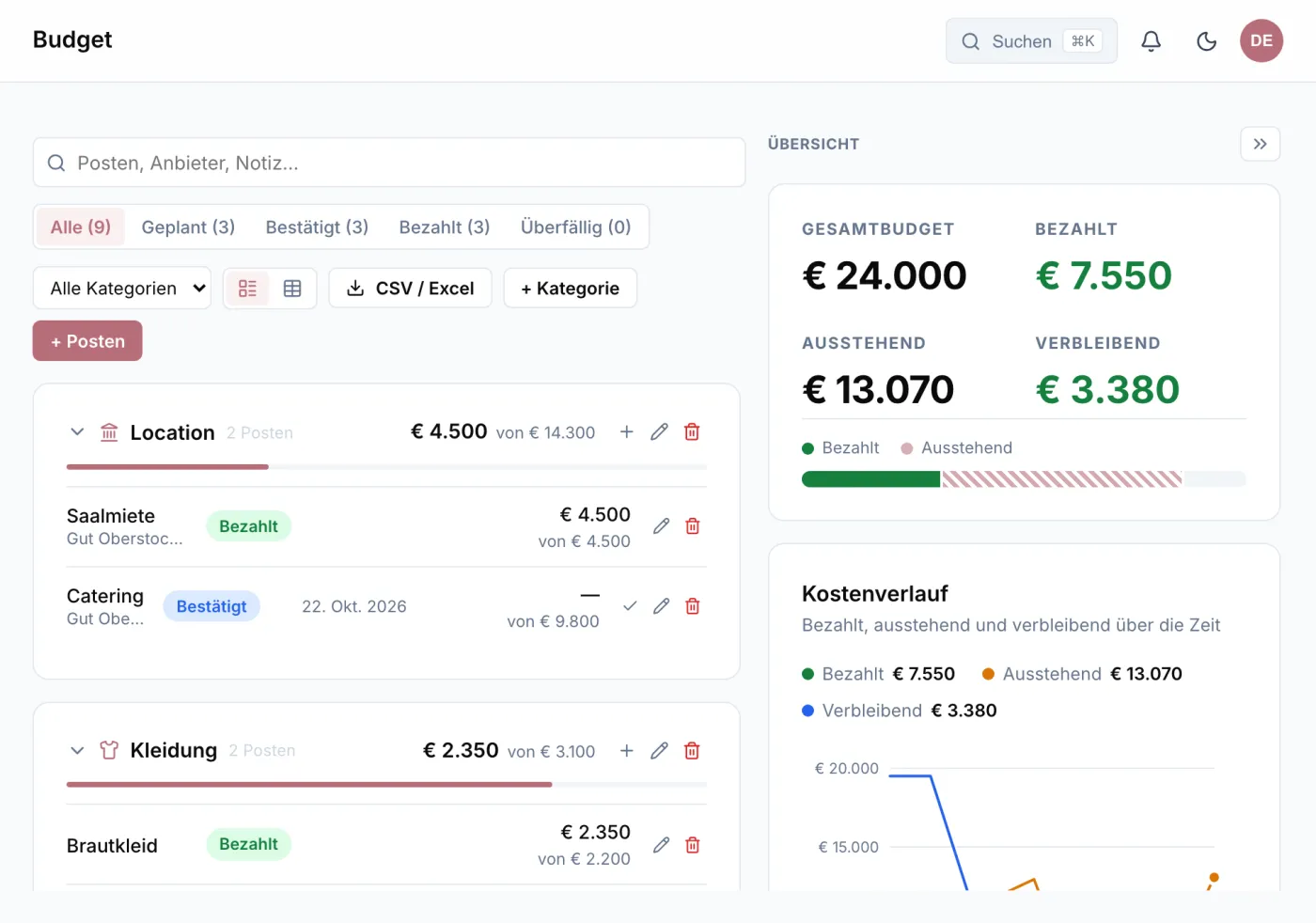The height and width of the screenshot is (923, 1316).
Task: Edit the Location category
Action: click(659, 431)
